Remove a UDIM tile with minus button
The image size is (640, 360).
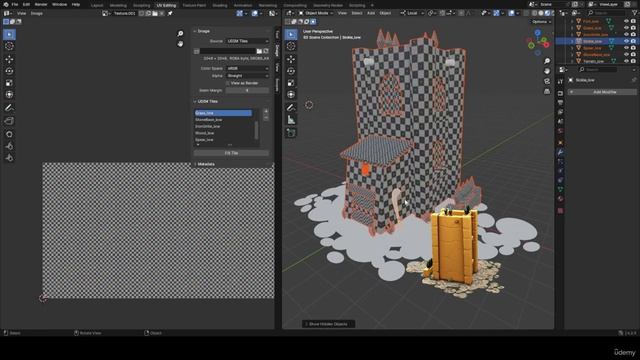pyautogui.click(x=266, y=118)
